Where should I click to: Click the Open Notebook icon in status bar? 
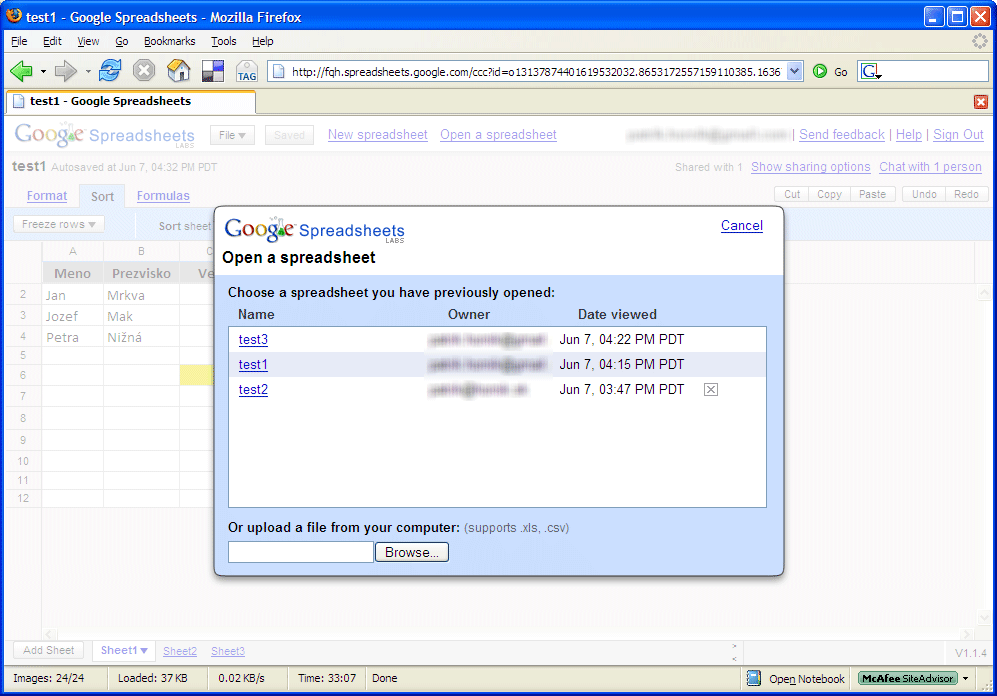[753, 678]
